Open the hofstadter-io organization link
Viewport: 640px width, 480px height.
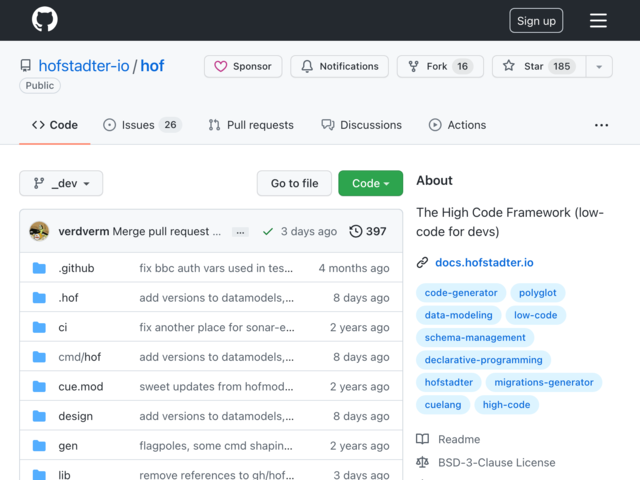point(84,66)
